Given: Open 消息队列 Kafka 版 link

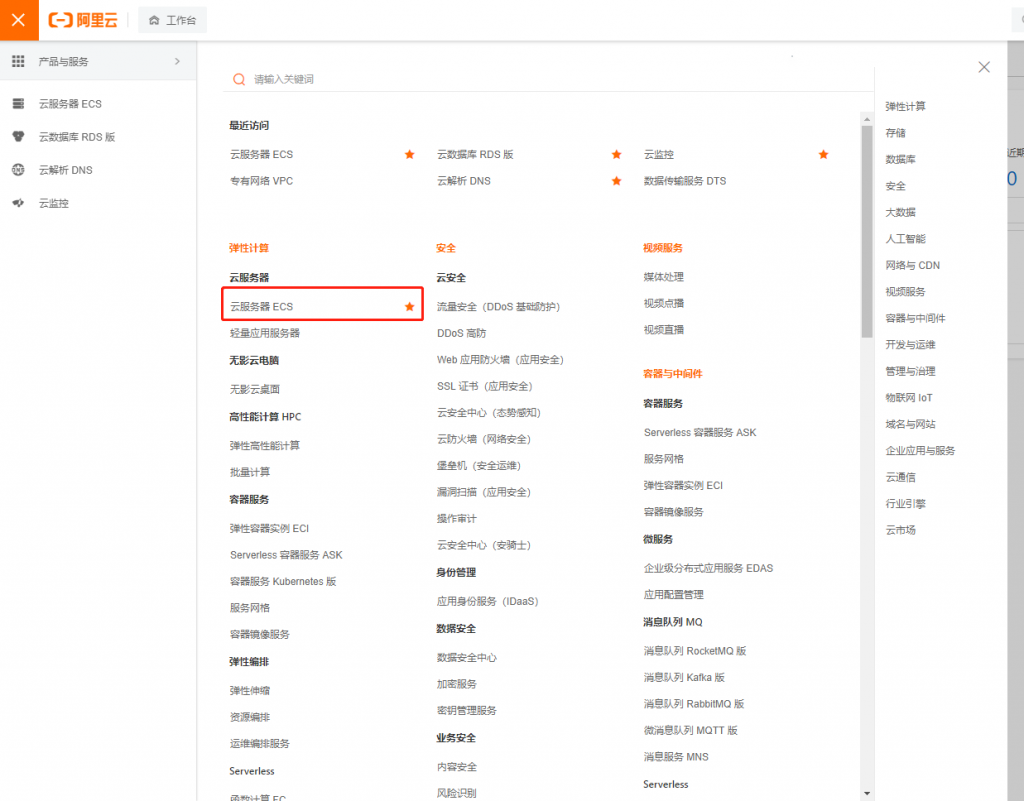Looking at the screenshot, I should tap(684, 678).
